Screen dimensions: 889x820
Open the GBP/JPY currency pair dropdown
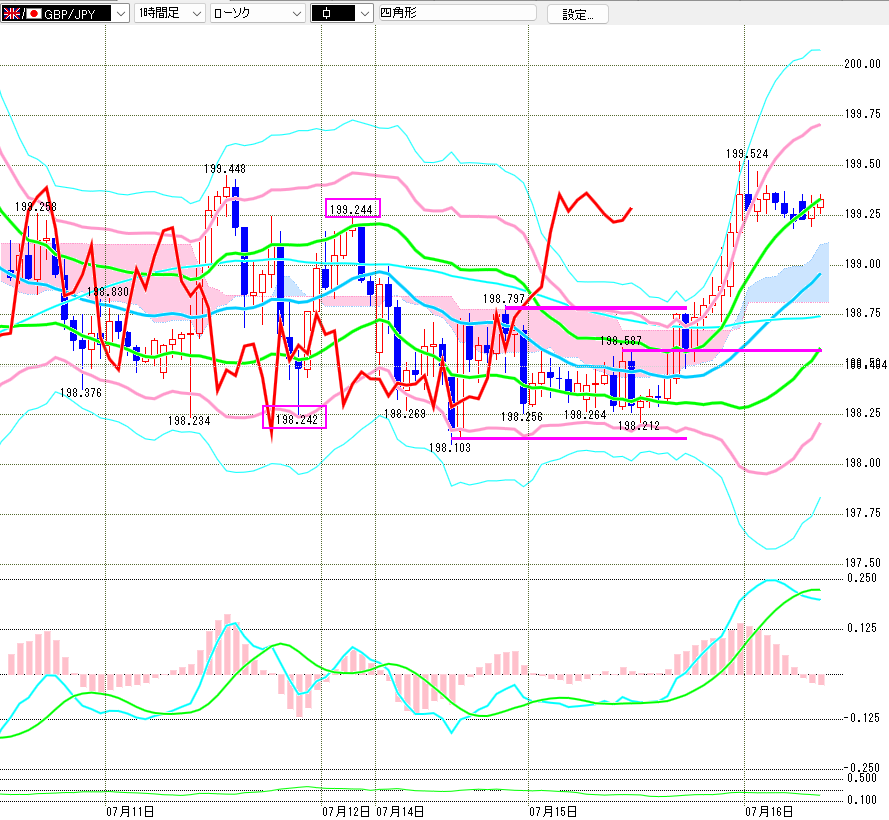[65, 13]
